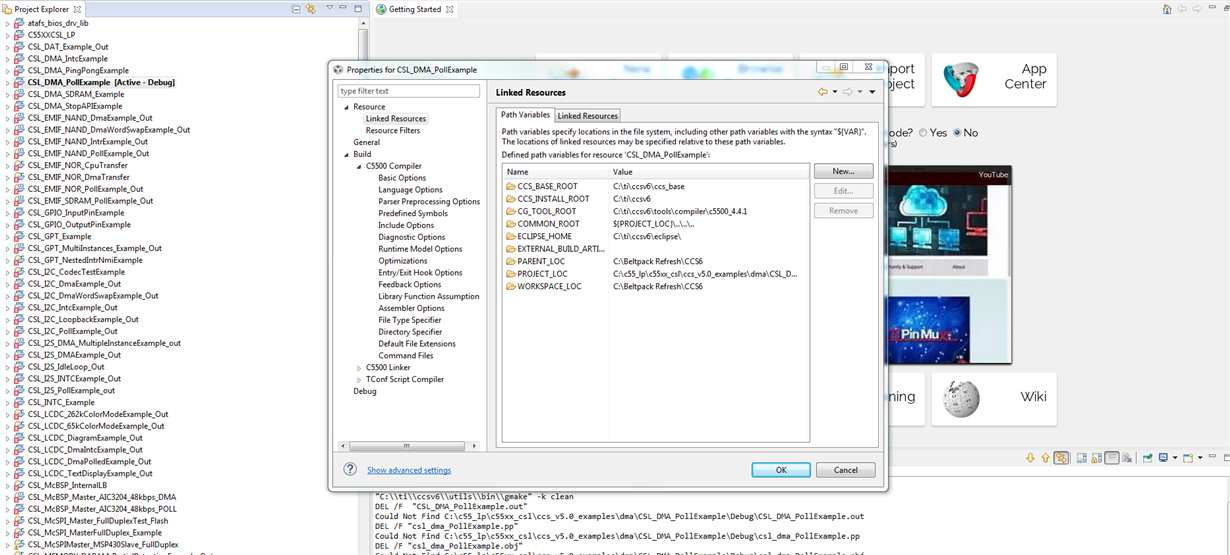This screenshot has width=1230, height=555.
Task: Click the project icon of C55XXCSL_LP
Action: (x=20, y=35)
